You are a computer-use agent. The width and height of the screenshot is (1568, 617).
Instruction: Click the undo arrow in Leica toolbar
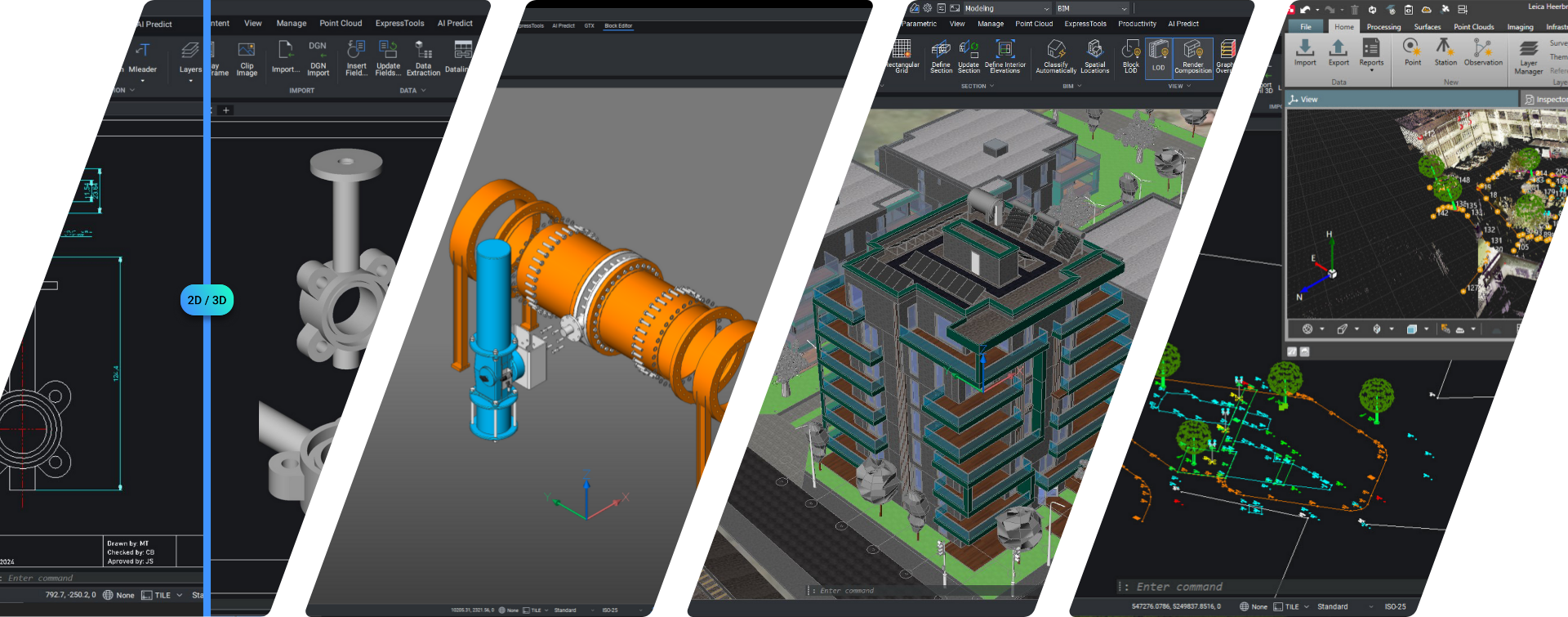pyautogui.click(x=1305, y=10)
